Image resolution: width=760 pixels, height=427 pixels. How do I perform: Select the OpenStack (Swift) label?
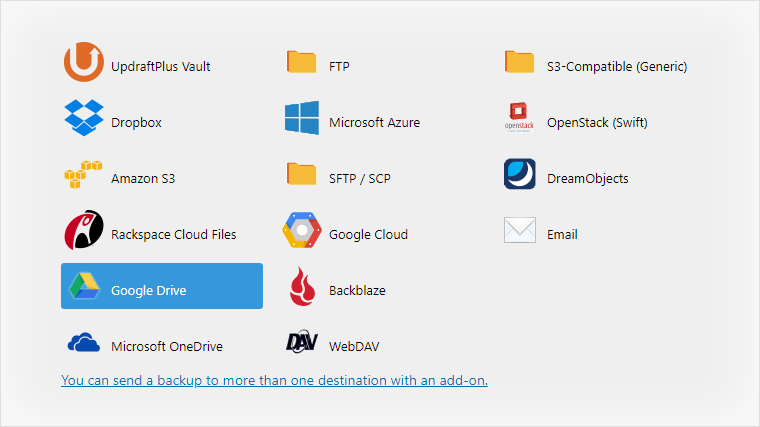[597, 123]
